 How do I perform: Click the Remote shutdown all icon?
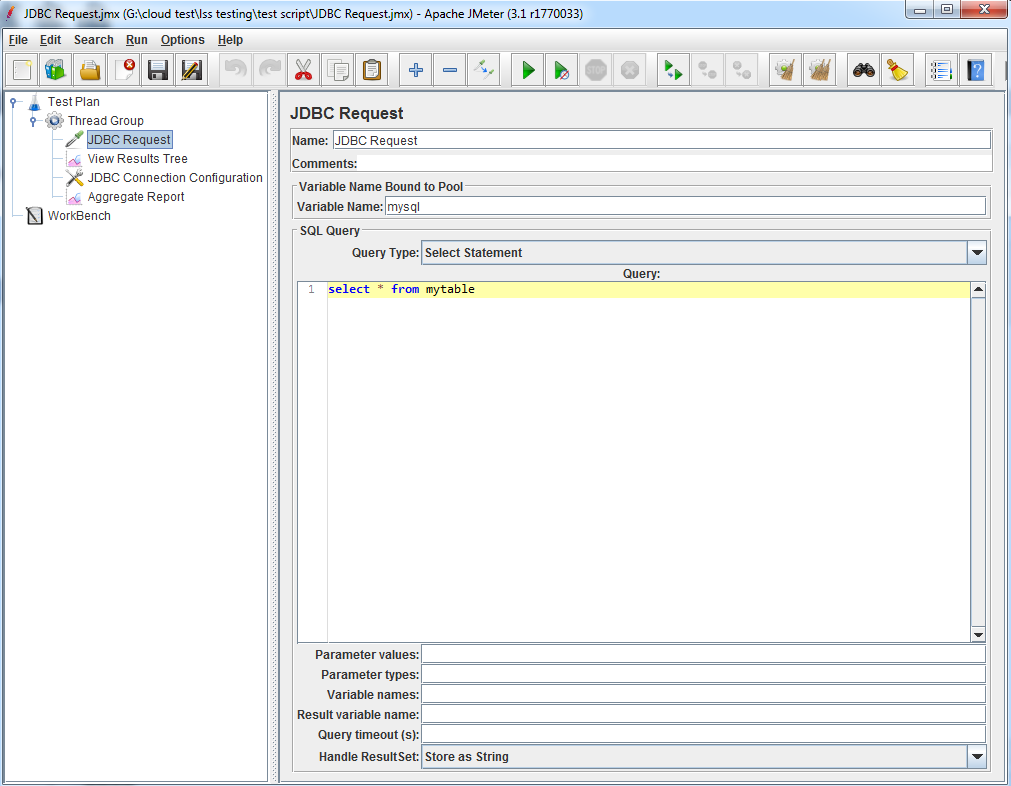coord(741,70)
